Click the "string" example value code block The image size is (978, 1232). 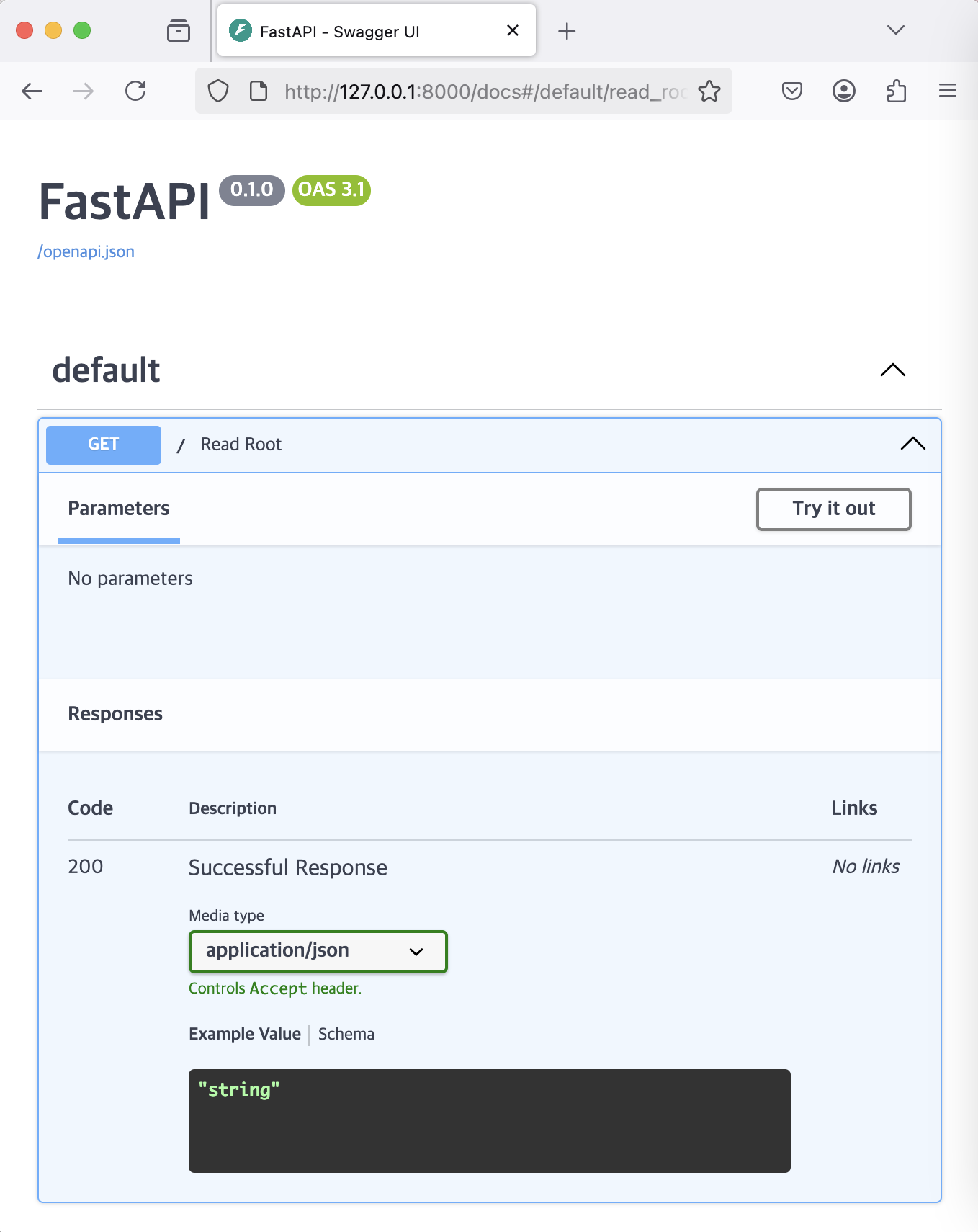pyautogui.click(x=490, y=1121)
